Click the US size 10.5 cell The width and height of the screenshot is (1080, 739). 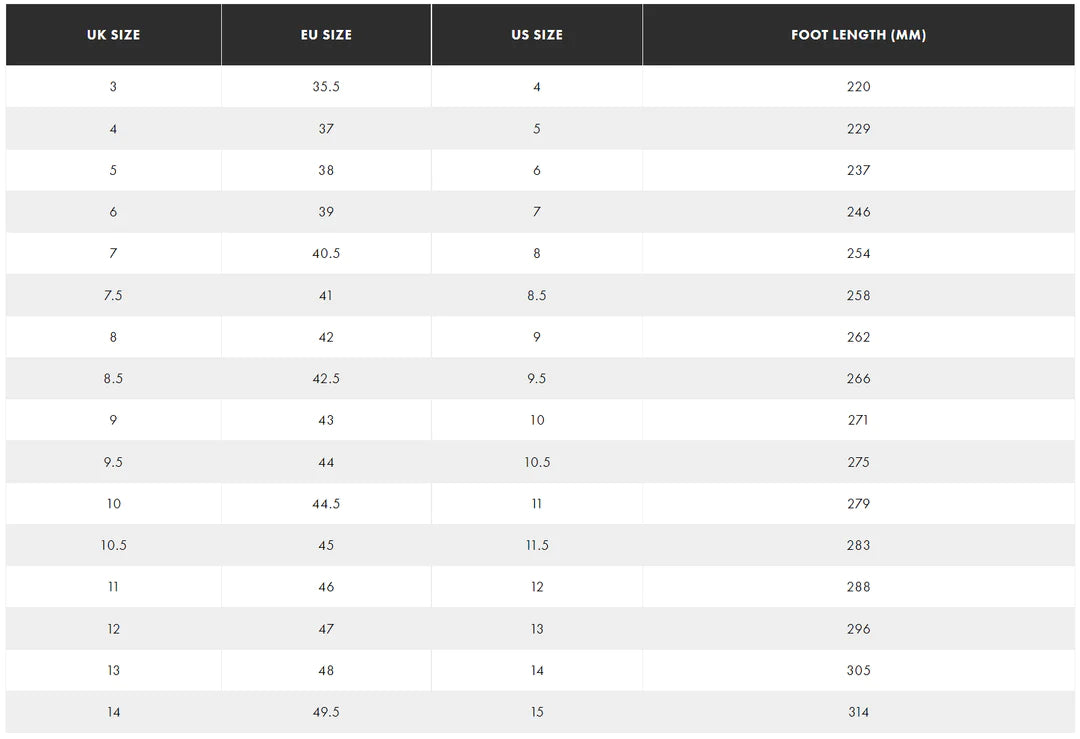(537, 463)
